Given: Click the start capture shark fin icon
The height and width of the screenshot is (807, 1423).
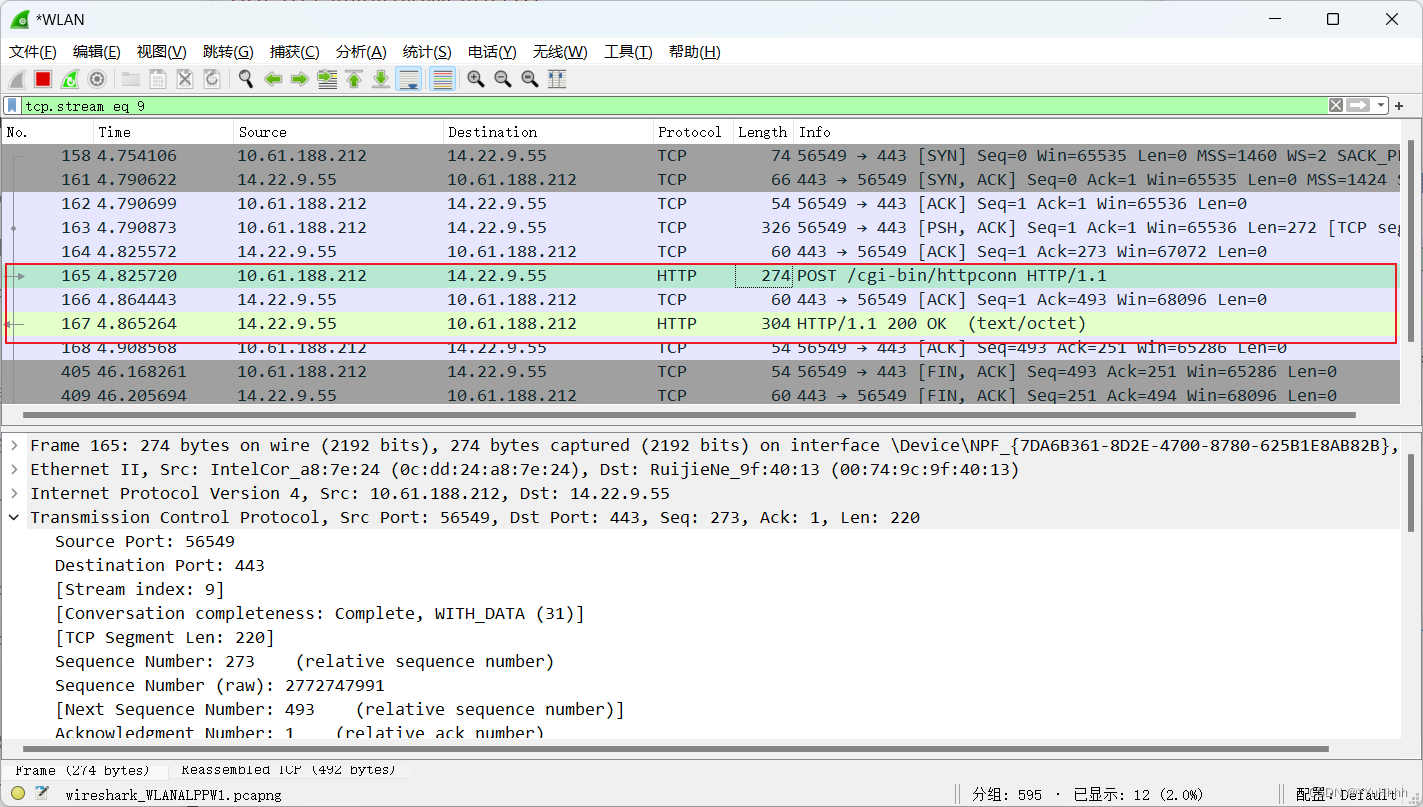Looking at the screenshot, I should (17, 79).
